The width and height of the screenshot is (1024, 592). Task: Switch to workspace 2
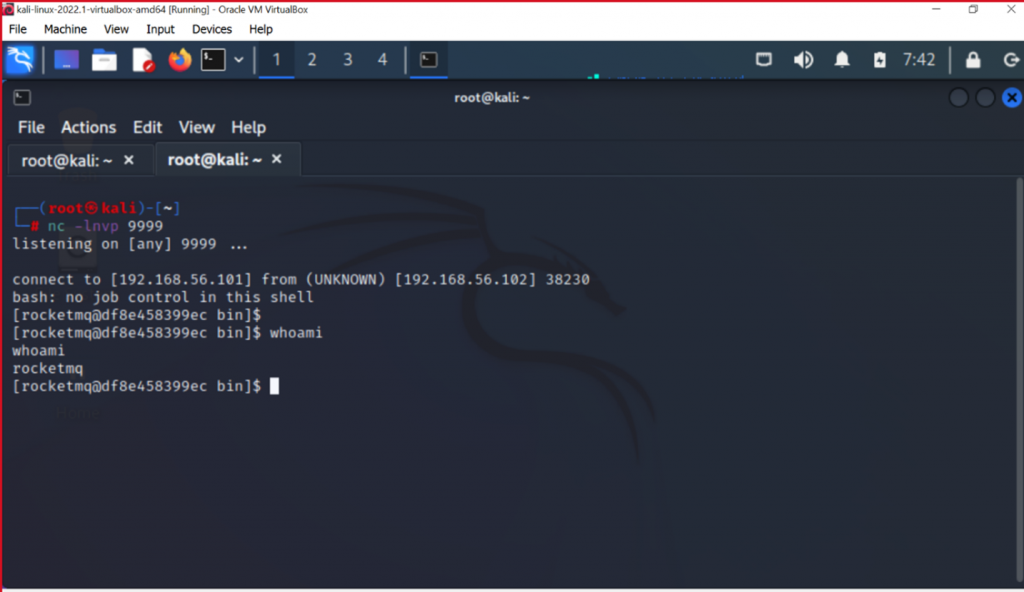(x=312, y=60)
